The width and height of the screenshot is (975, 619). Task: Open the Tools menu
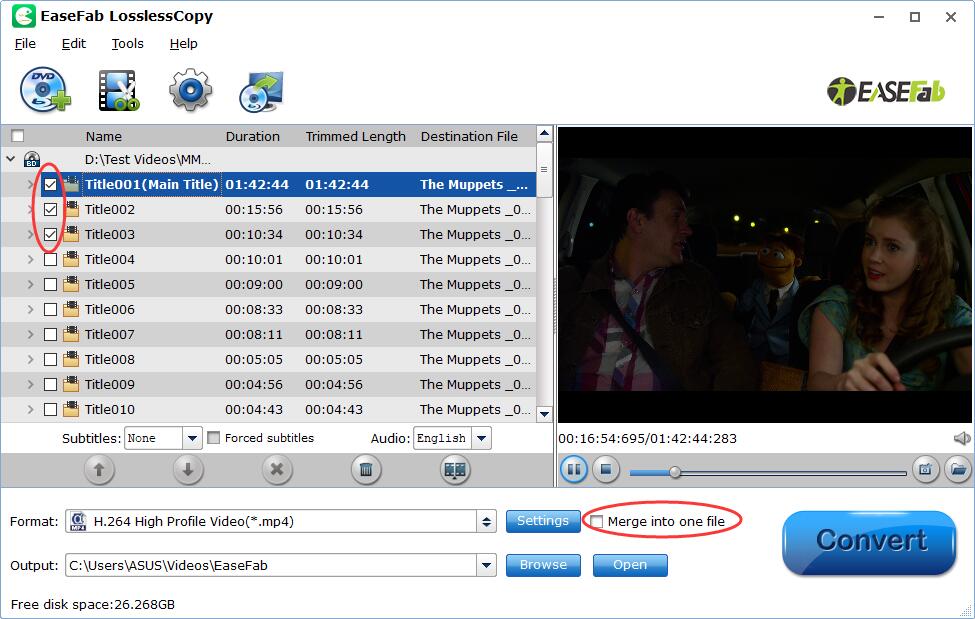click(x=127, y=44)
